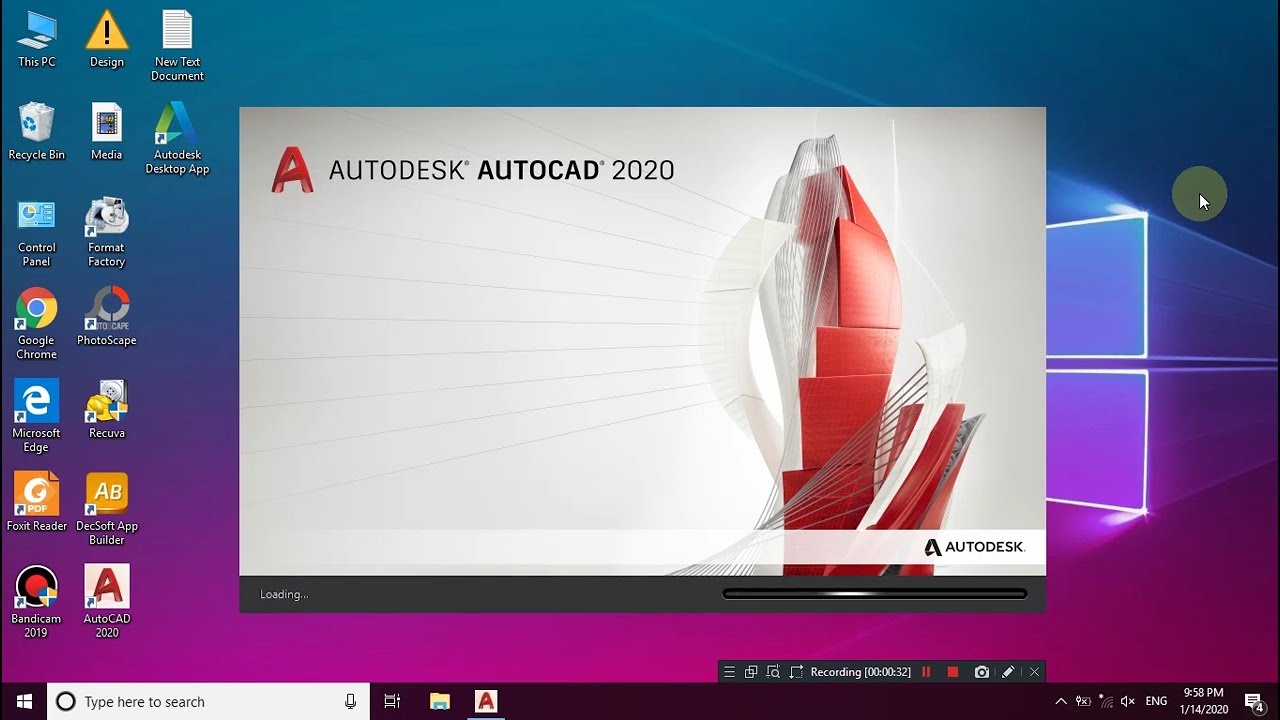Pause the screen recording
Image resolution: width=1280 pixels, height=720 pixels.
tap(926, 672)
